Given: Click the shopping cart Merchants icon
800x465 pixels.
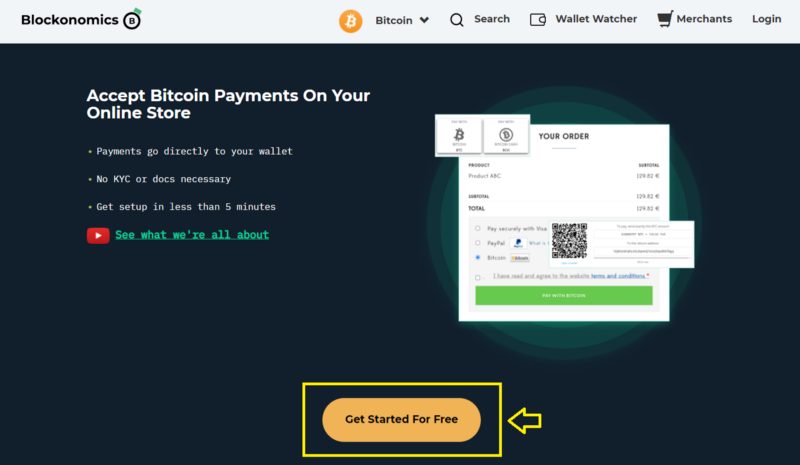Looking at the screenshot, I should [x=665, y=19].
